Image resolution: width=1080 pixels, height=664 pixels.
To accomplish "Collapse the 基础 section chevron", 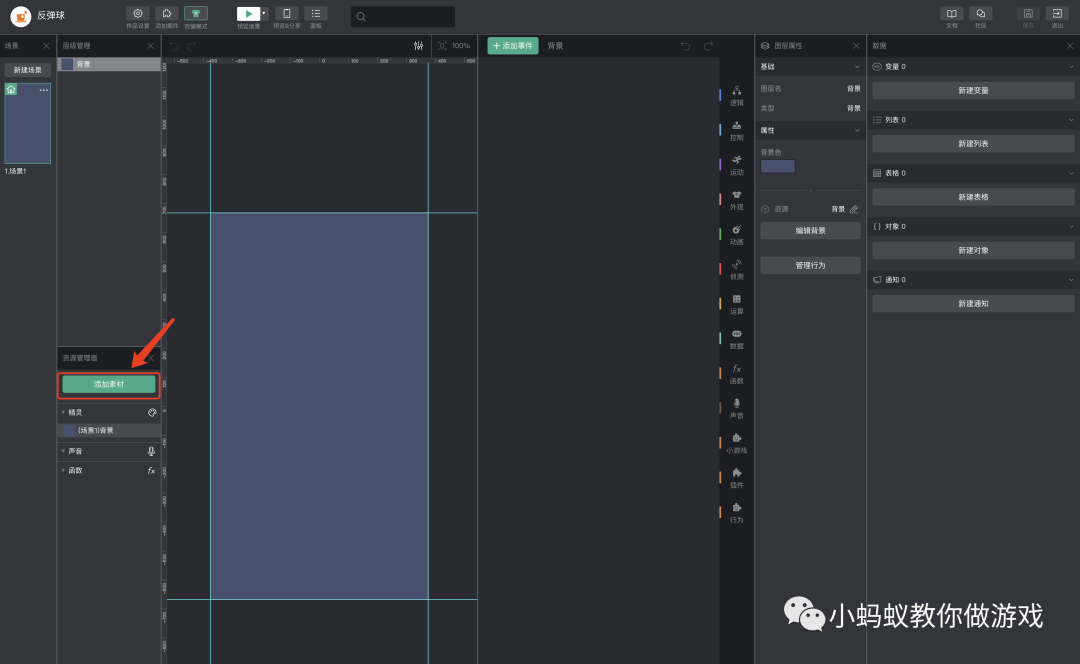I will [x=857, y=67].
